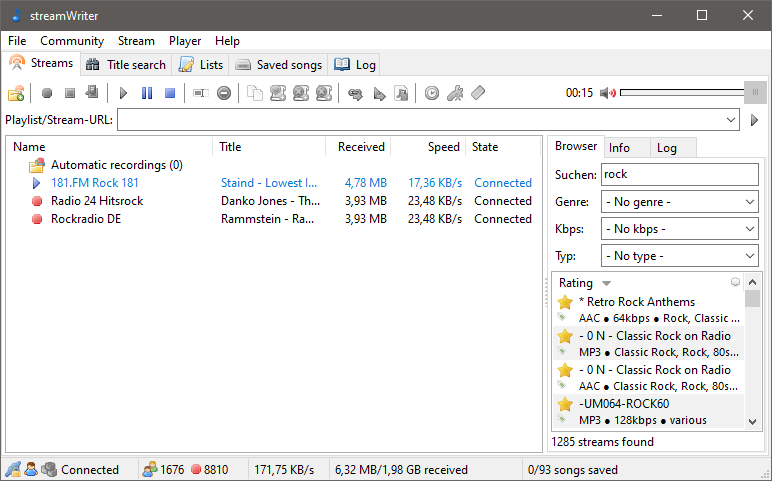
Task: Mute audio with the speaker icon
Action: click(608, 93)
